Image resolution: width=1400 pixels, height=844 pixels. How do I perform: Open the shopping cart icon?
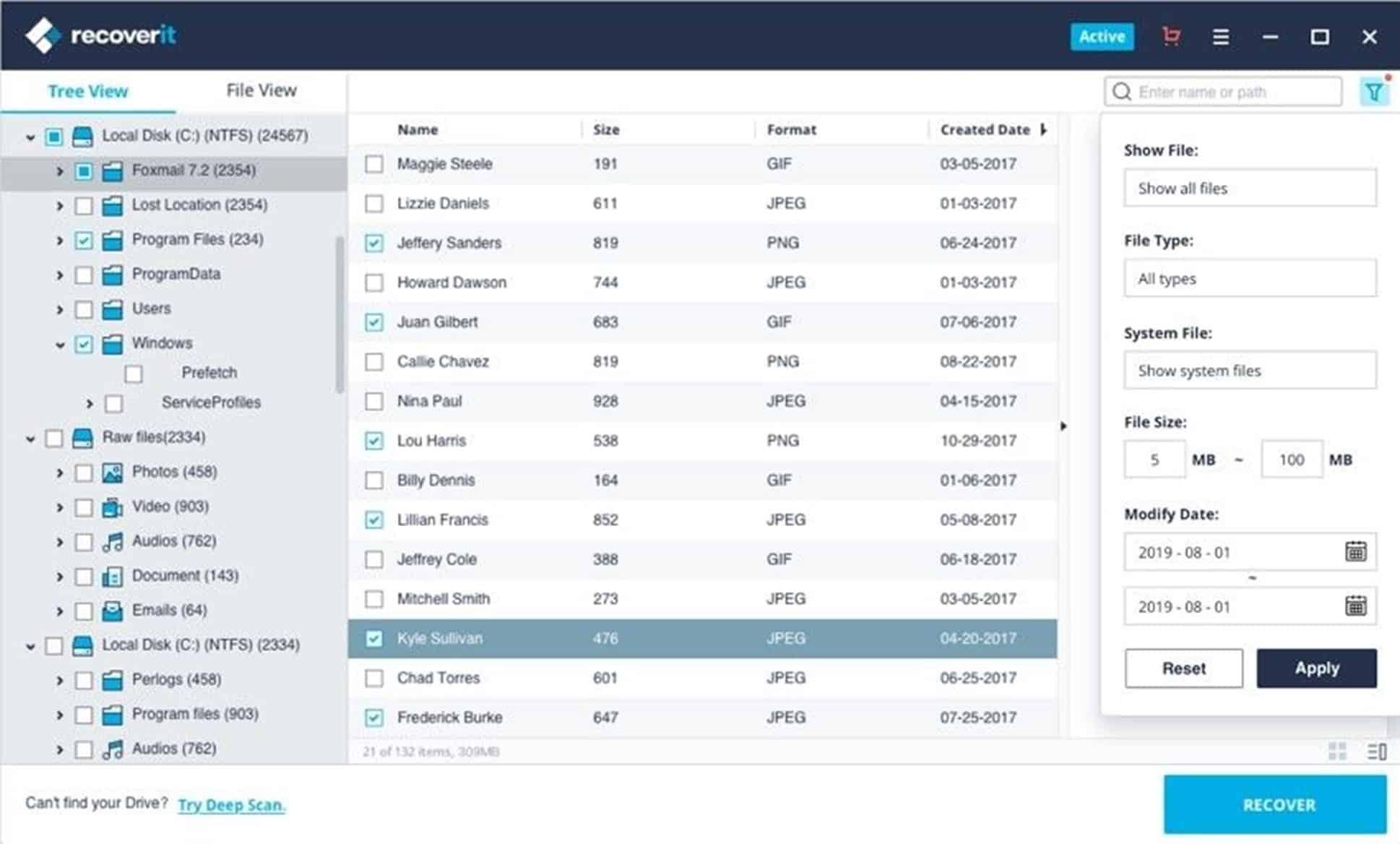(1170, 36)
